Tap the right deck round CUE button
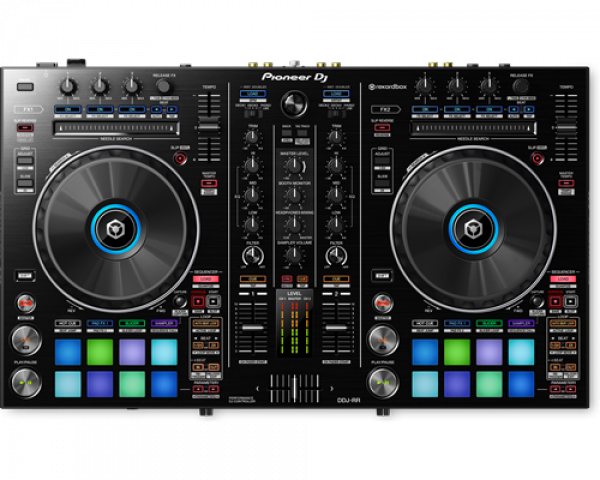 [382, 340]
